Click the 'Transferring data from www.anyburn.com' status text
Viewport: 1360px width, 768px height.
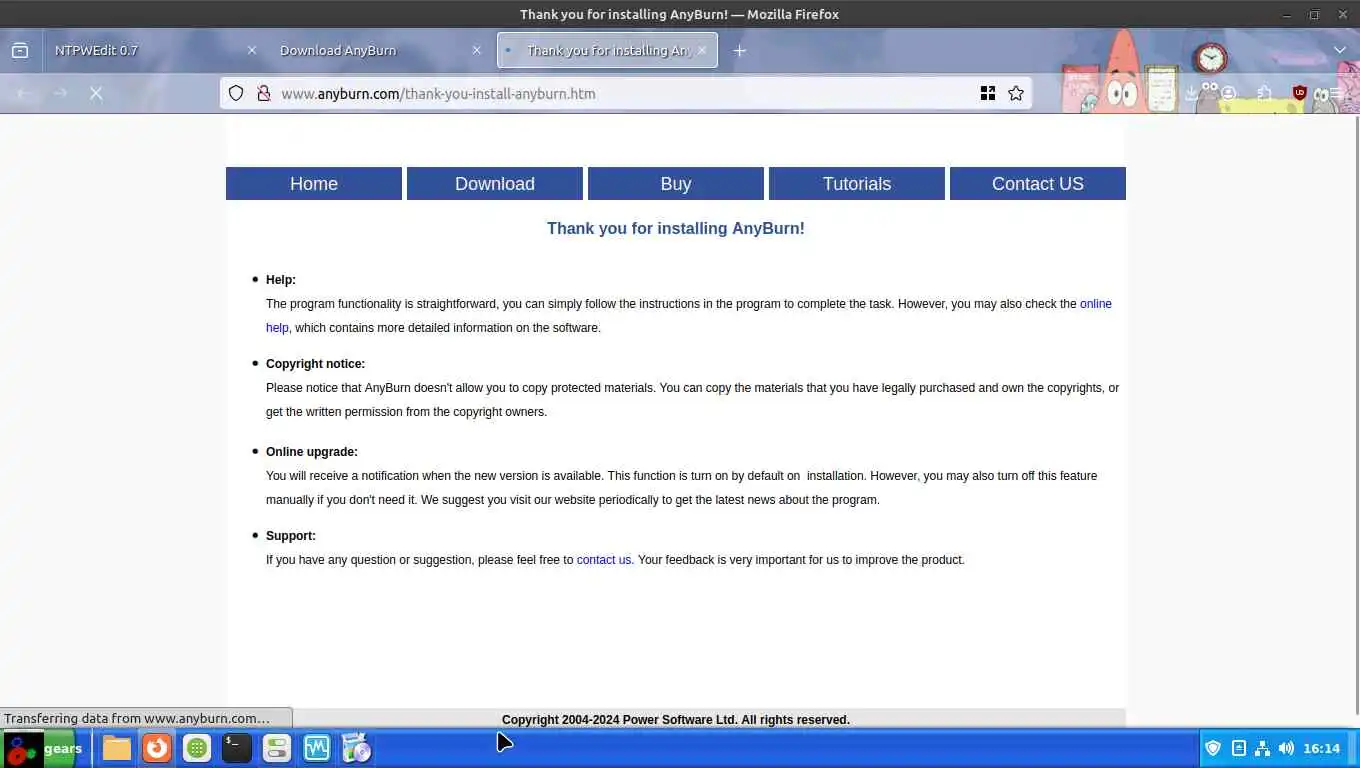click(137, 718)
